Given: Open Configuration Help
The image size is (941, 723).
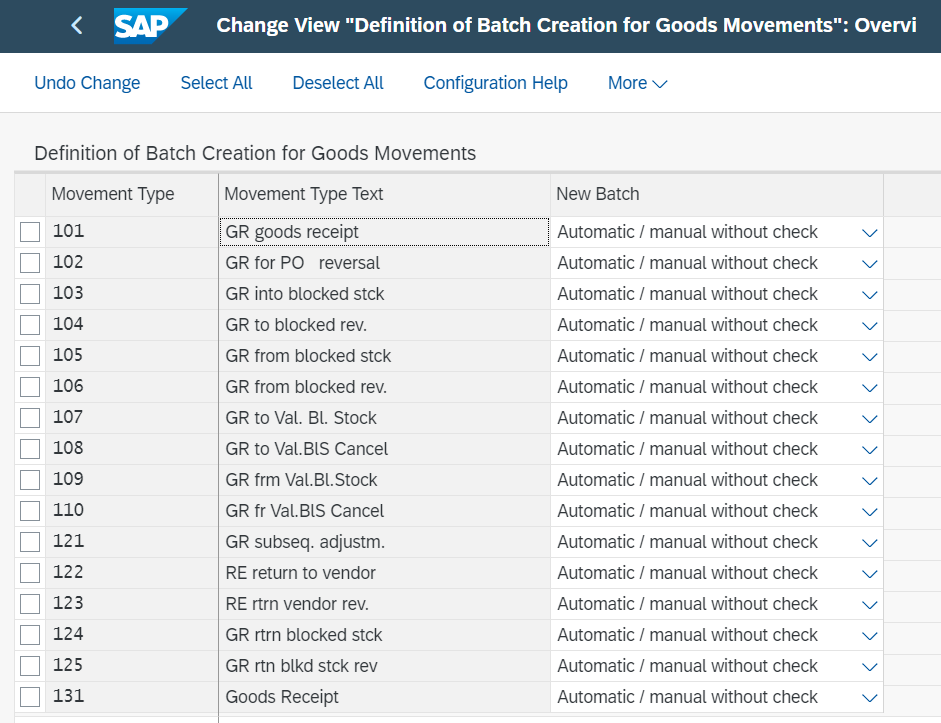Looking at the screenshot, I should pos(496,83).
